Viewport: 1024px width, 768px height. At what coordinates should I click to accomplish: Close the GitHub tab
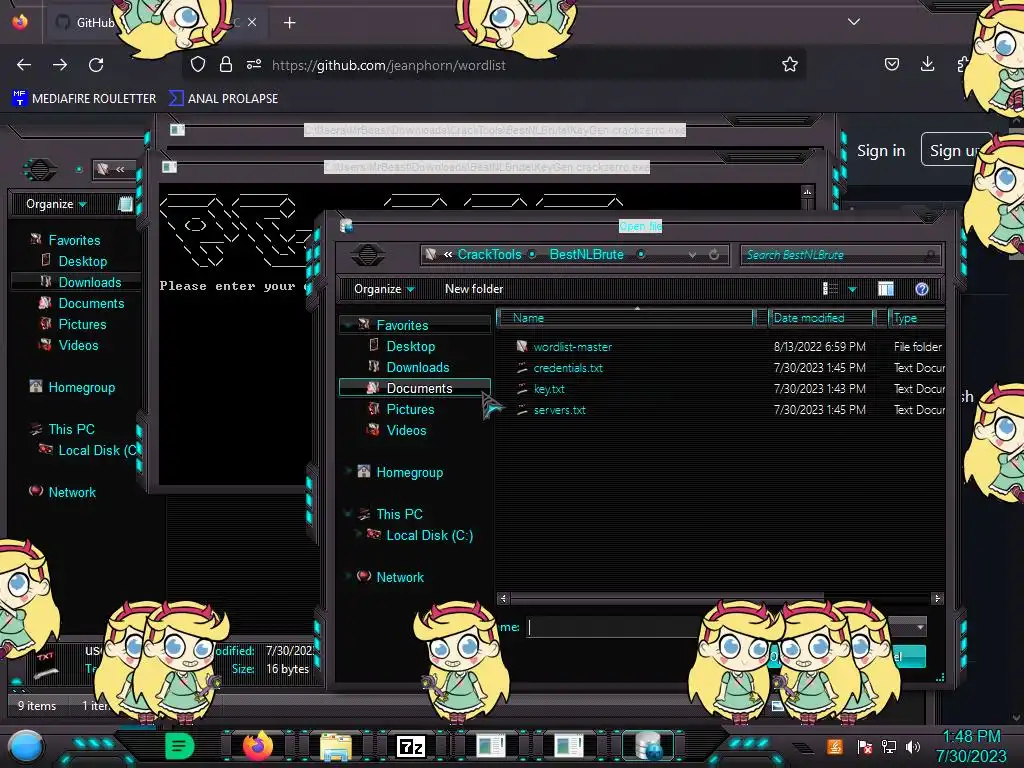pyautogui.click(x=252, y=22)
